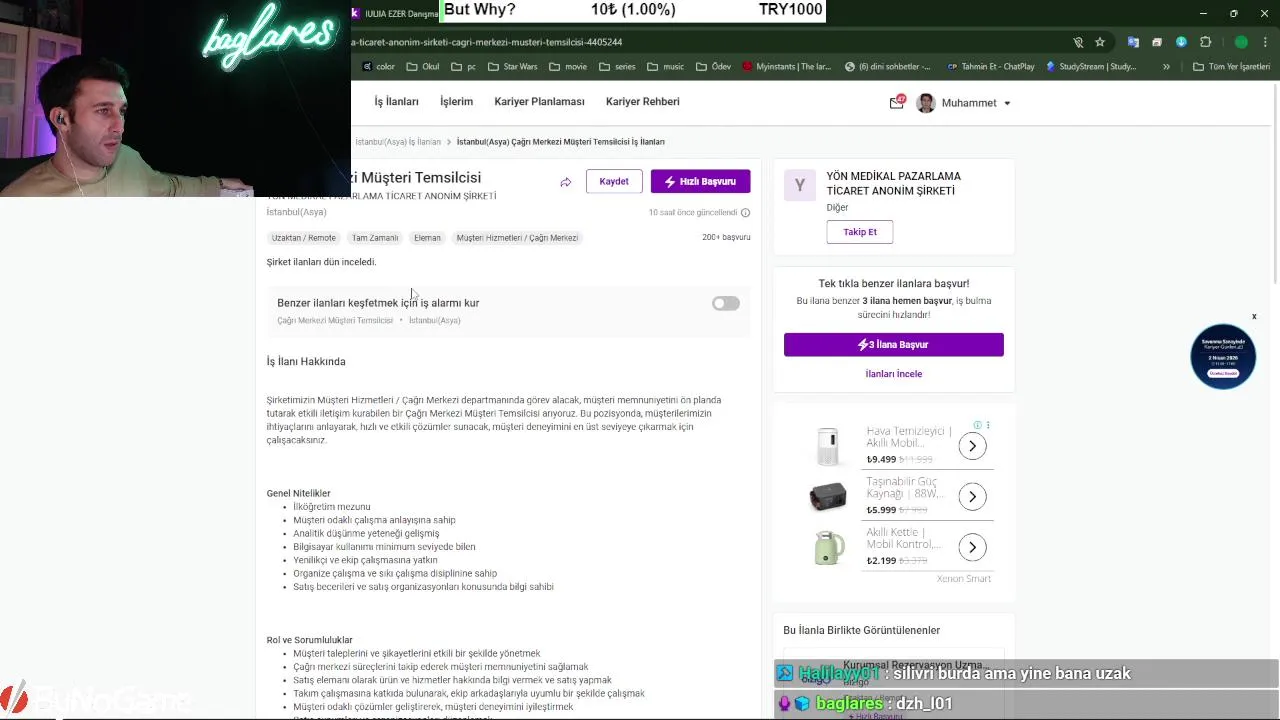
Task: Open the İş İlanları menu
Action: pos(396,102)
